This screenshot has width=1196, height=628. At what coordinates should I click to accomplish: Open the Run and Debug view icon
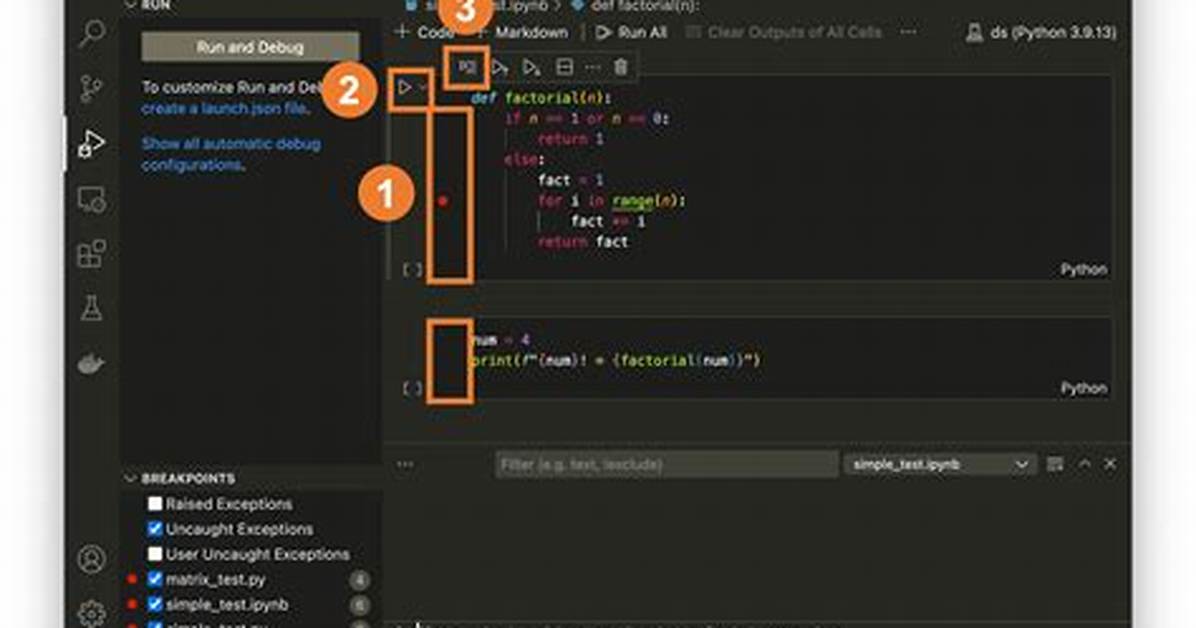coord(91,143)
